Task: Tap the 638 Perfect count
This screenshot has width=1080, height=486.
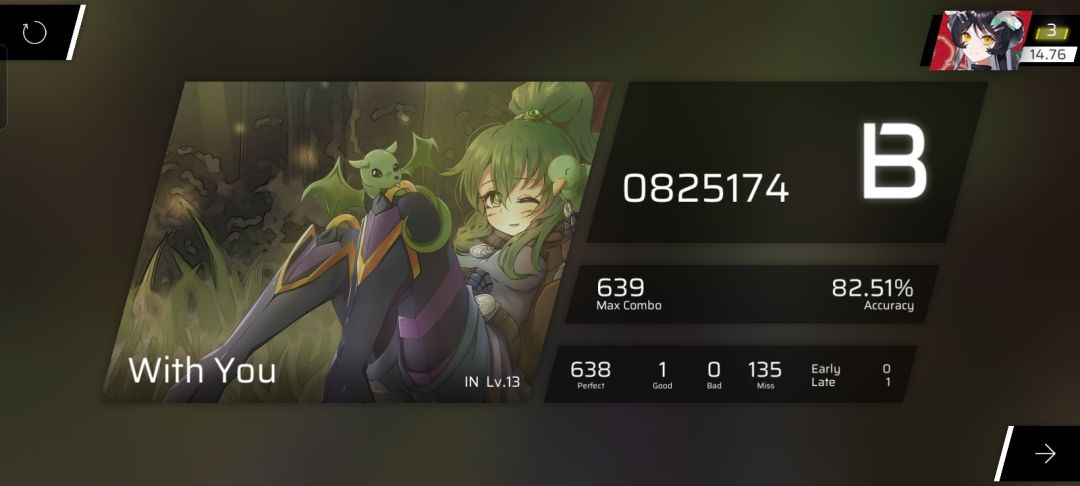Action: [x=590, y=376]
